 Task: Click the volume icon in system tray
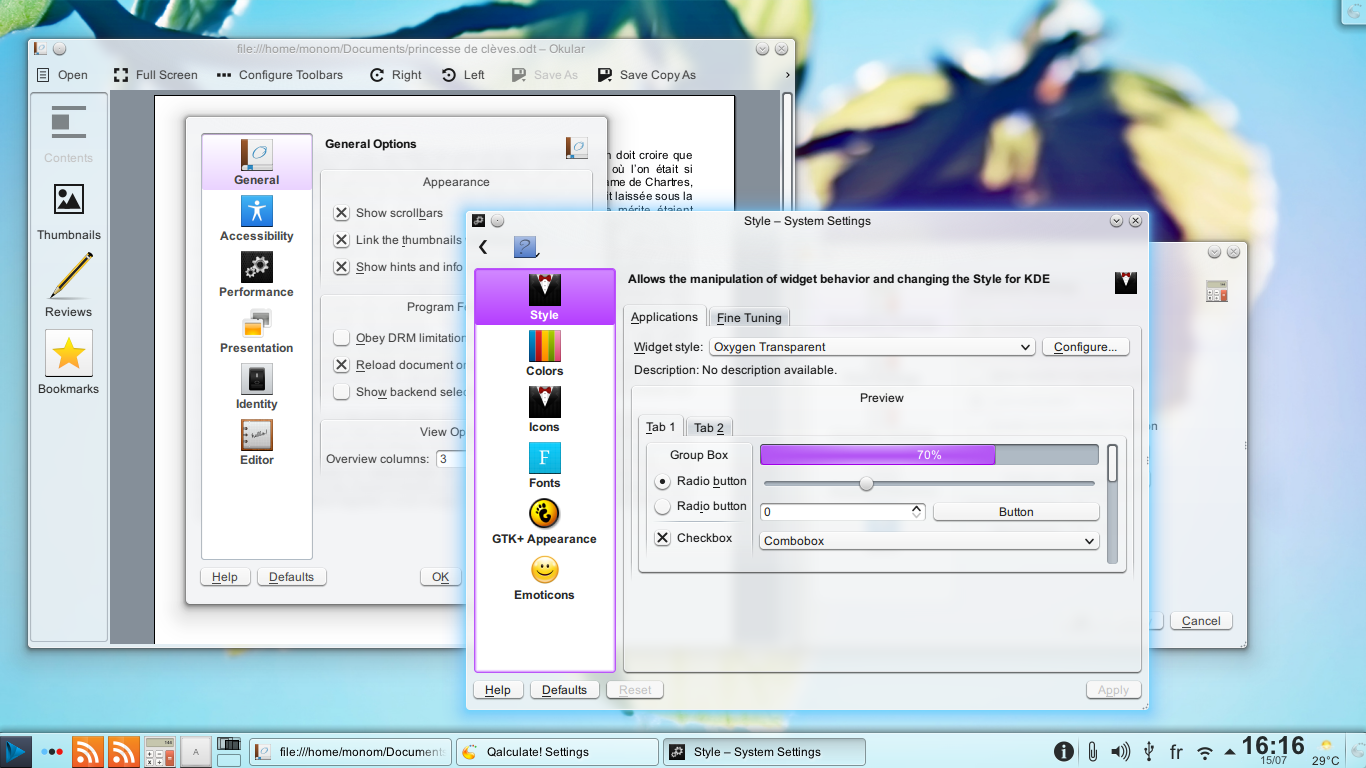(x=1121, y=751)
